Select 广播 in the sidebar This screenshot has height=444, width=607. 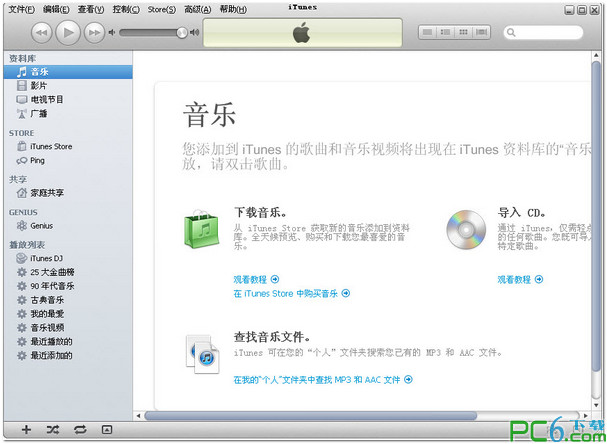click(x=68, y=114)
